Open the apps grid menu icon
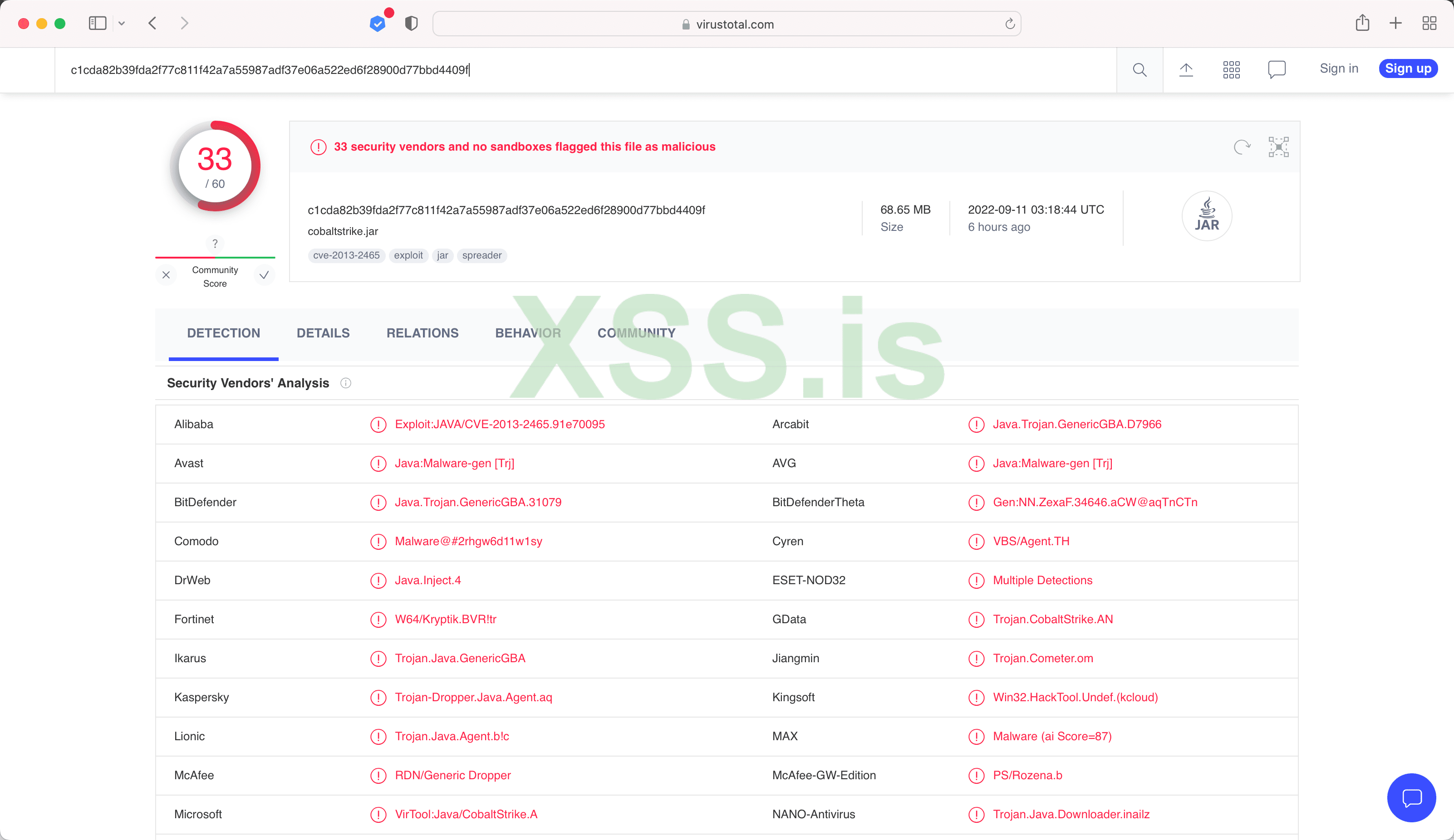Image resolution: width=1454 pixels, height=840 pixels. point(1231,70)
